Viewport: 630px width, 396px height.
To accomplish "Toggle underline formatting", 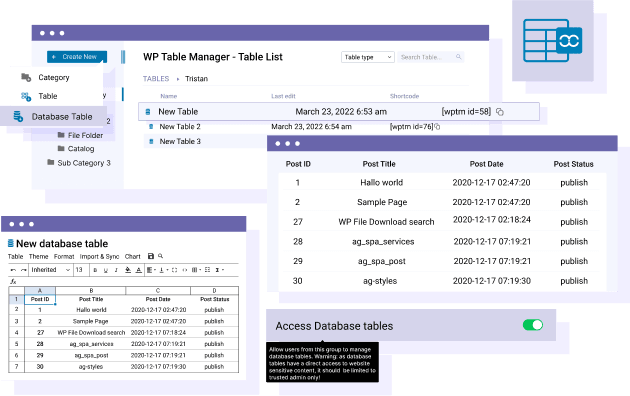I will (x=106, y=270).
